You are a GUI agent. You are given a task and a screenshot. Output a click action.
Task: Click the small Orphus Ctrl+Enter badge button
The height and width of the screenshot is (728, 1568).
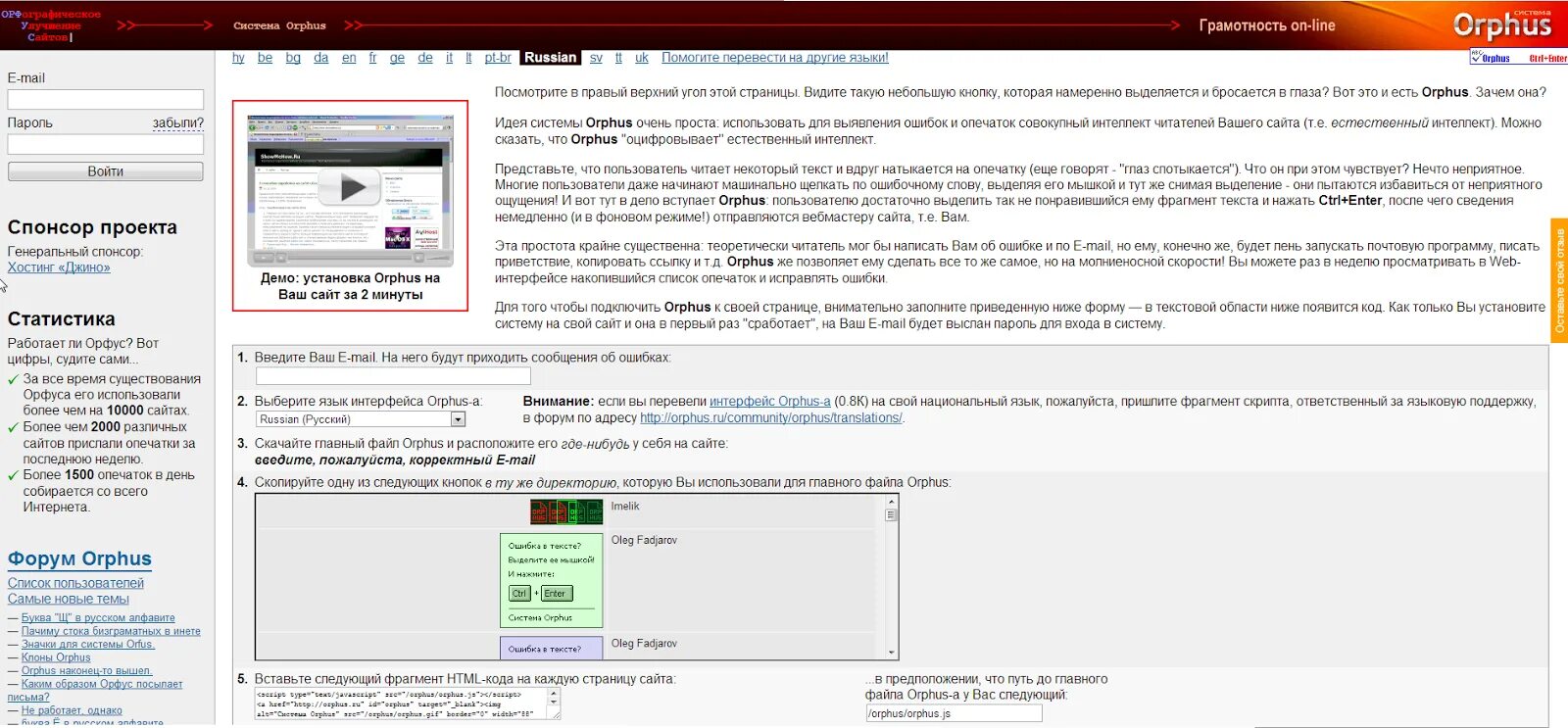1519,58
